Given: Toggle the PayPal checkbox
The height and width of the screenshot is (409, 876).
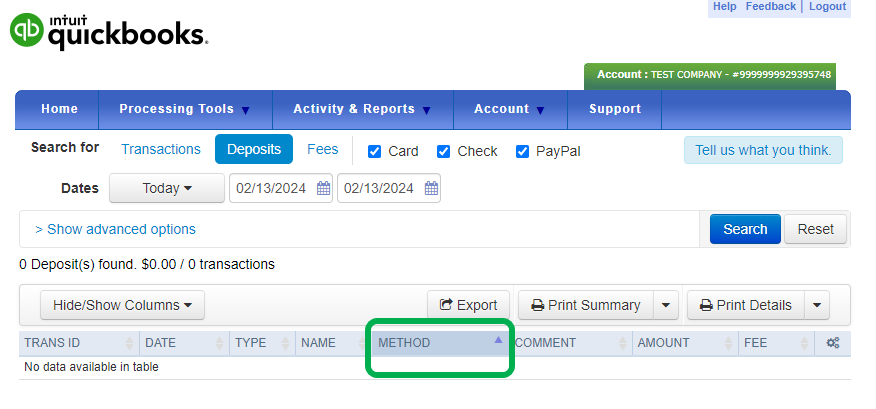Looking at the screenshot, I should tap(522, 151).
